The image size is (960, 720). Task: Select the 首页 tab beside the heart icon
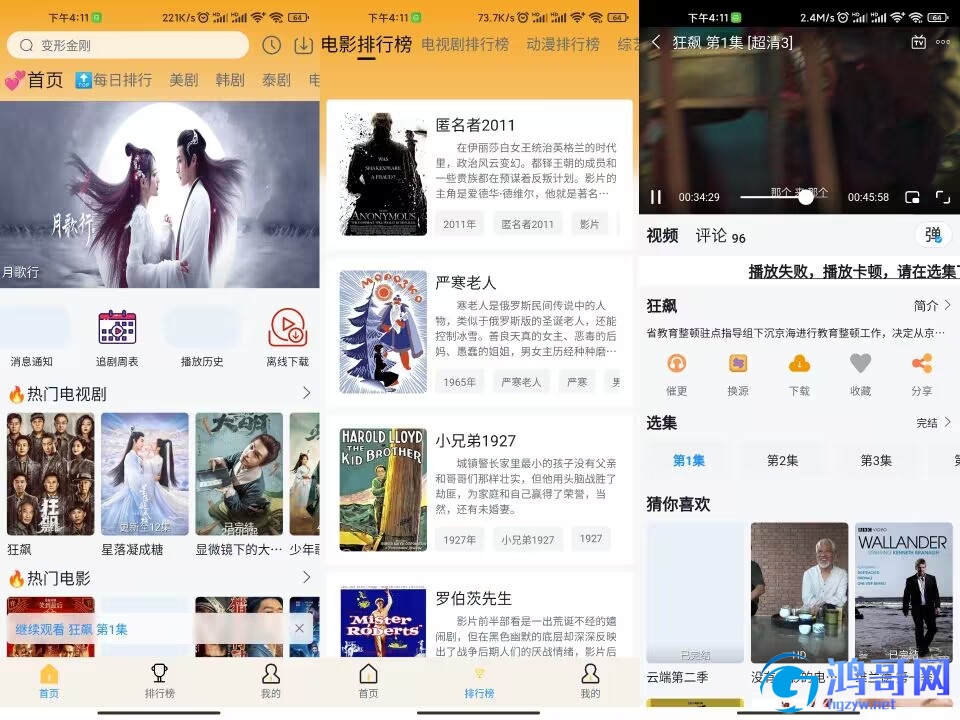[x=45, y=80]
